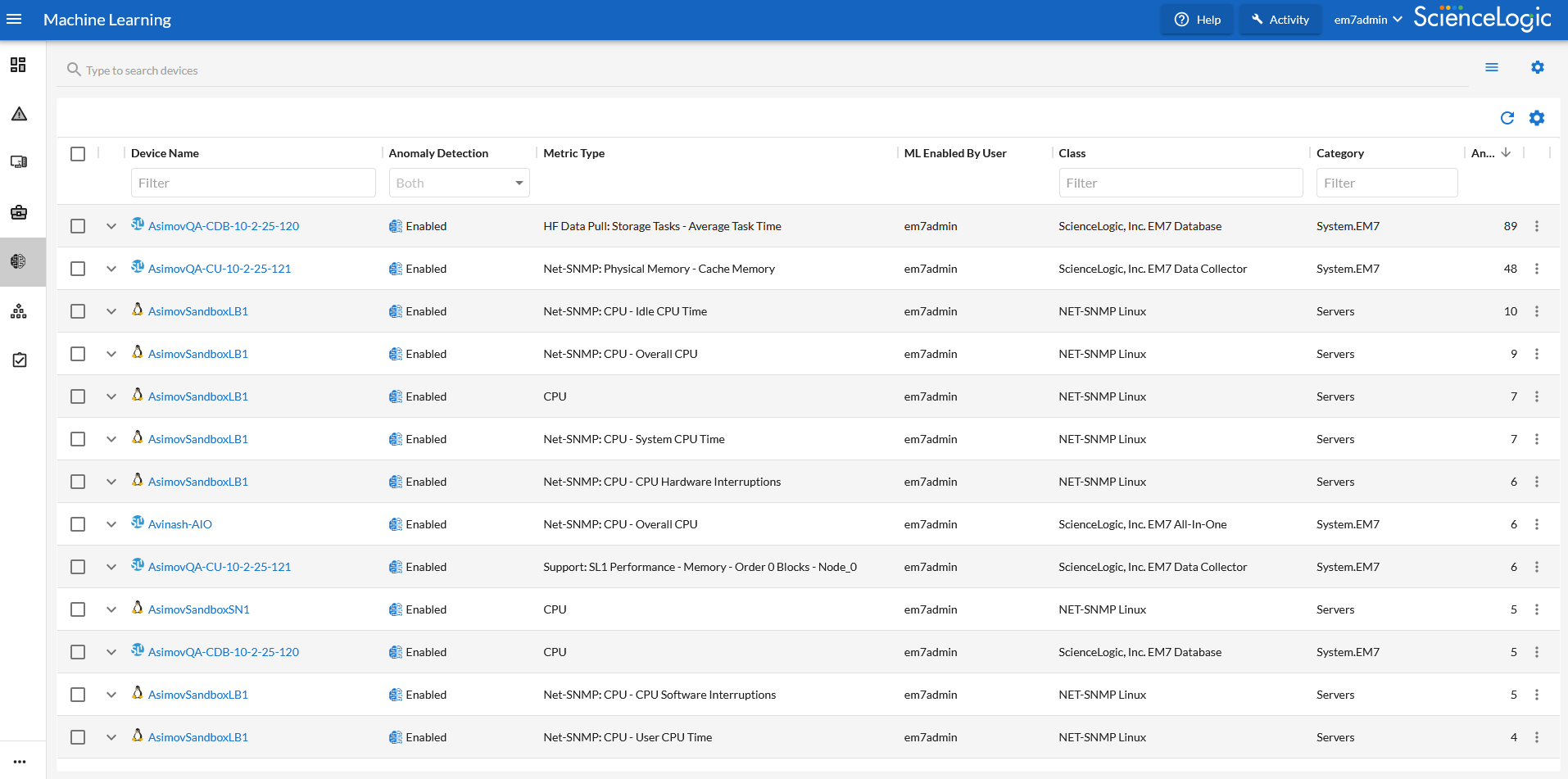Open the Devices sidebar icon

pyautogui.click(x=19, y=162)
